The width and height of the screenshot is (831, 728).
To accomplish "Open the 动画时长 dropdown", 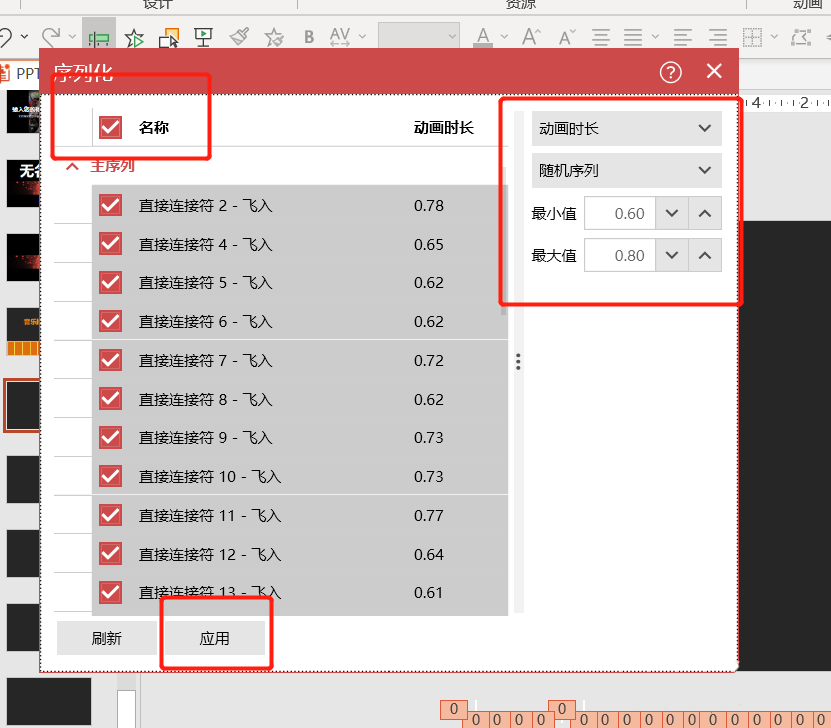I will pos(626,128).
